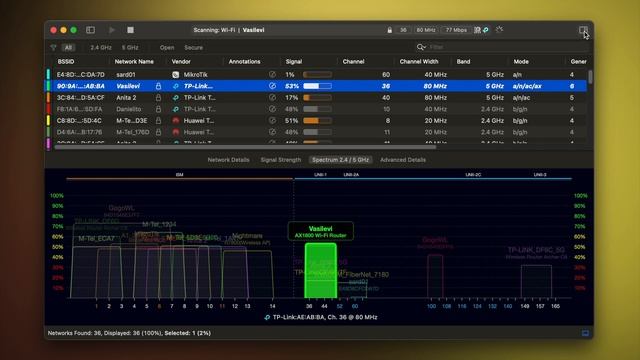
Task: Click lock icon on Anita 2 row
Action: 158,98
